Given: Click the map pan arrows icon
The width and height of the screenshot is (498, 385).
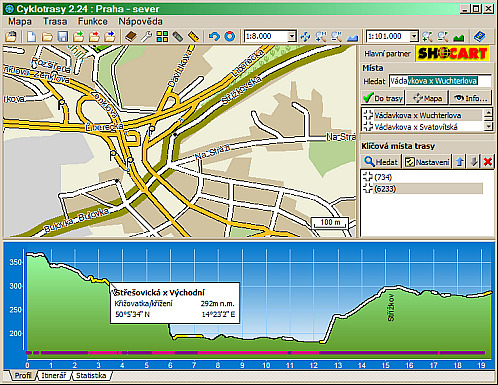Looking at the screenshot, I should (x=305, y=36).
